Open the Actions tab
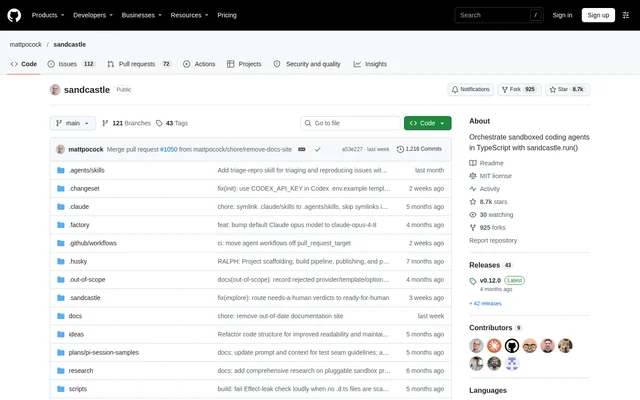The width and height of the screenshot is (640, 400). click(x=199, y=64)
